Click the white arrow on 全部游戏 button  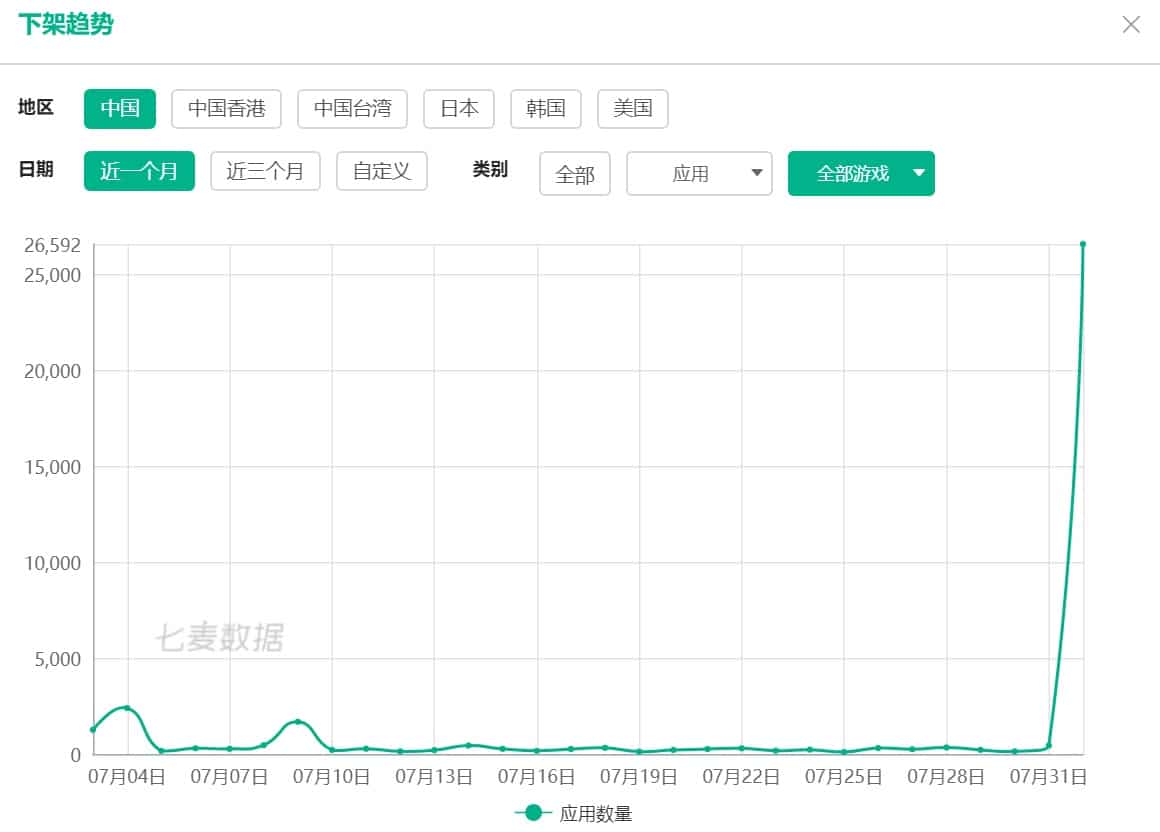point(919,173)
